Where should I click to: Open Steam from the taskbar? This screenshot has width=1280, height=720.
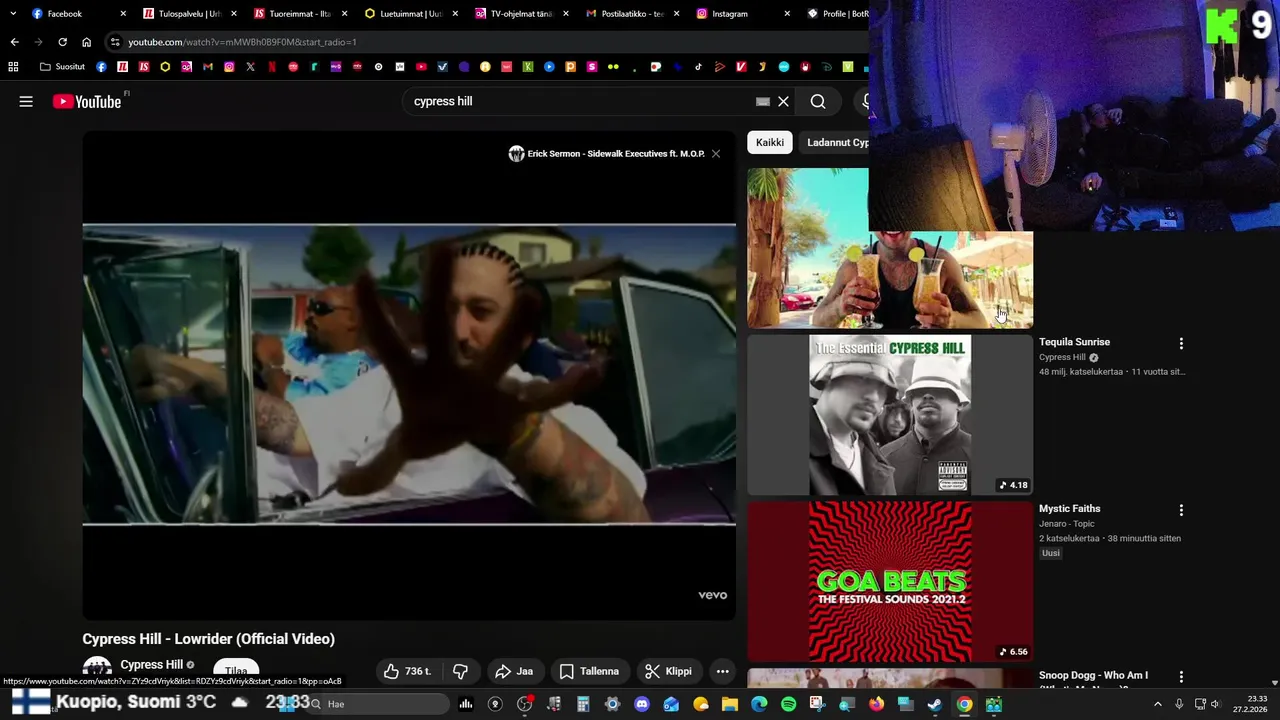[x=934, y=704]
